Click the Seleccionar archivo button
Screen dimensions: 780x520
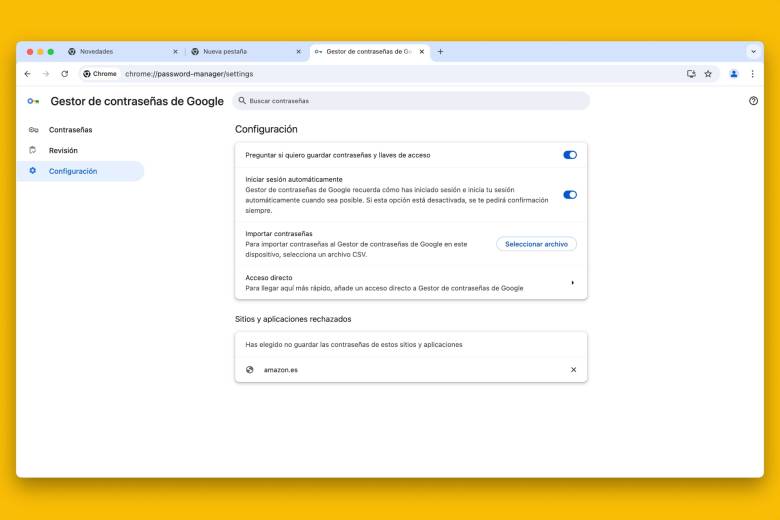(x=536, y=244)
